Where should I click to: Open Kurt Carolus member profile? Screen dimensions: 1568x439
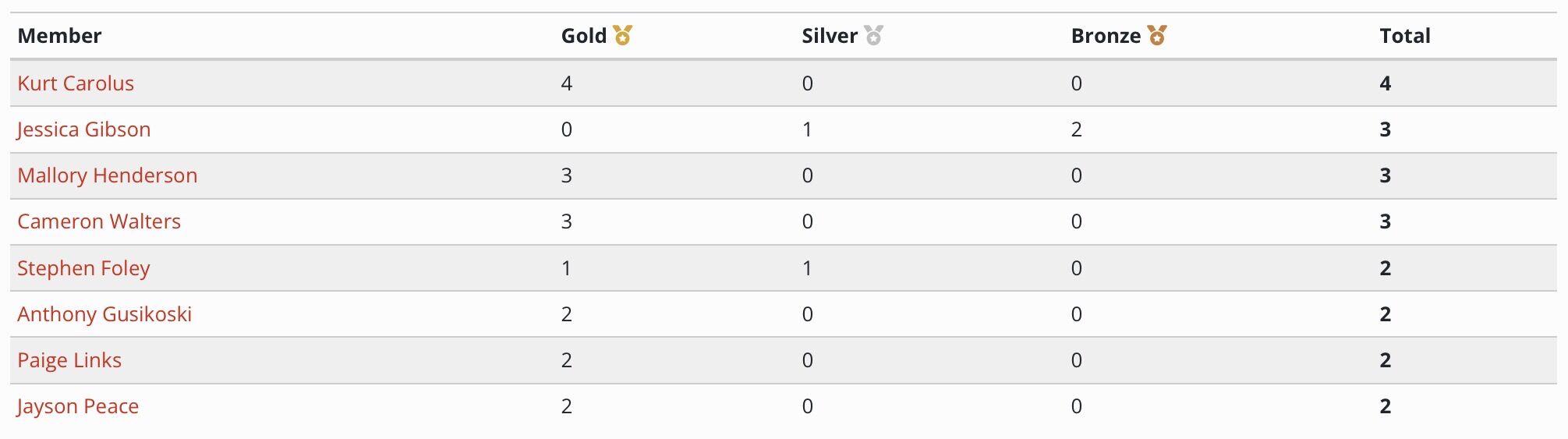76,83
